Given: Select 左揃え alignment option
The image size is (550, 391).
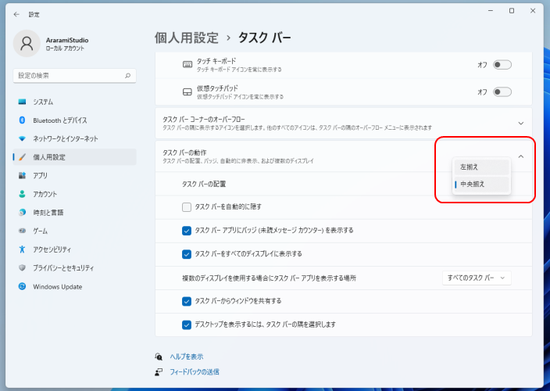Looking at the screenshot, I should [x=482, y=167].
